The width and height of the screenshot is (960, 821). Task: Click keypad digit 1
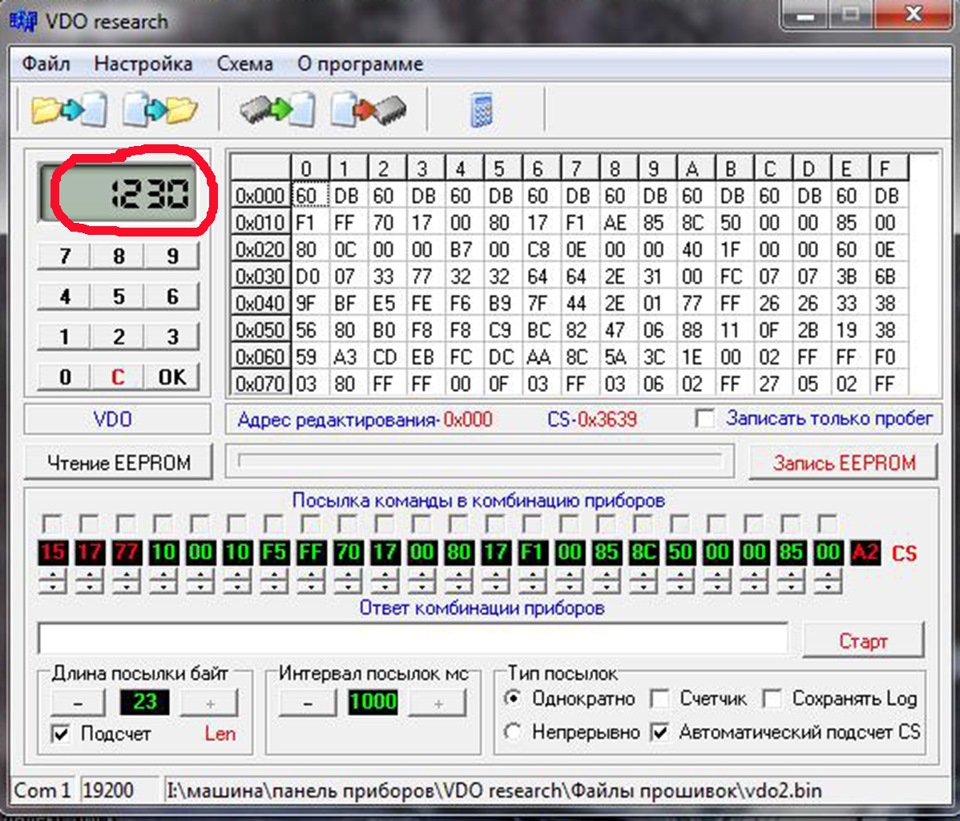click(64, 337)
